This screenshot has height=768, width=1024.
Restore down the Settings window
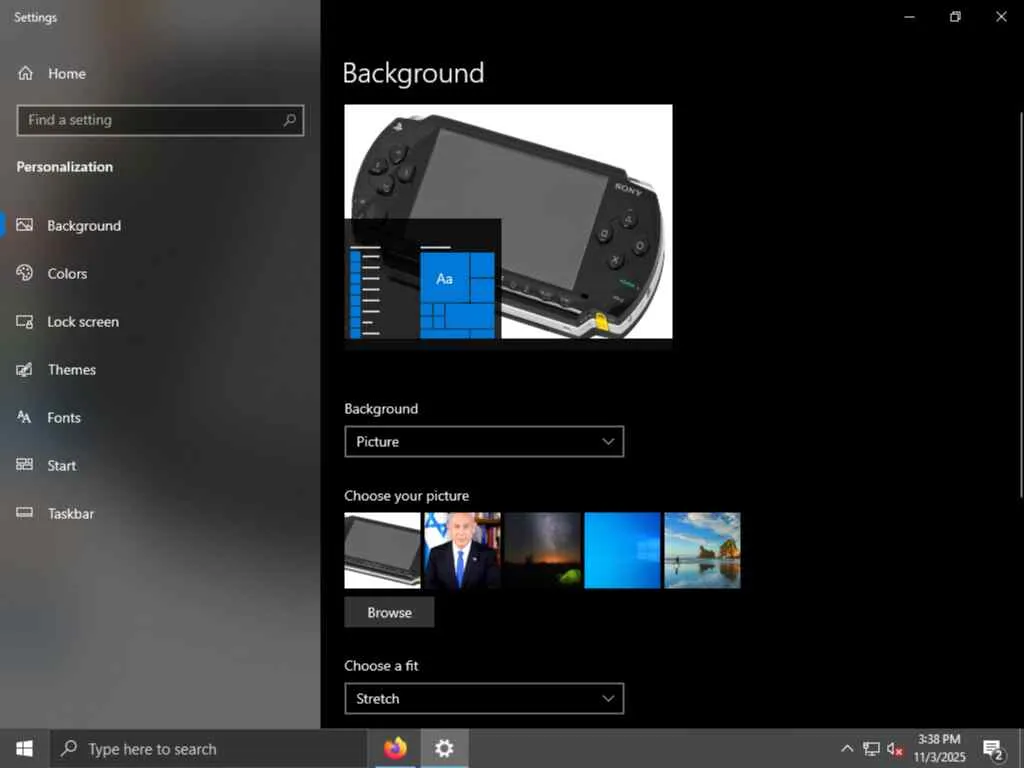(x=955, y=17)
